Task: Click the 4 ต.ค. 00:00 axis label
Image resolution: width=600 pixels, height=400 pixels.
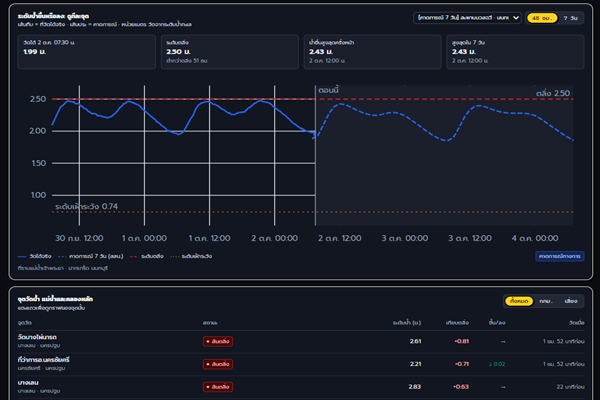Action: tap(535, 238)
